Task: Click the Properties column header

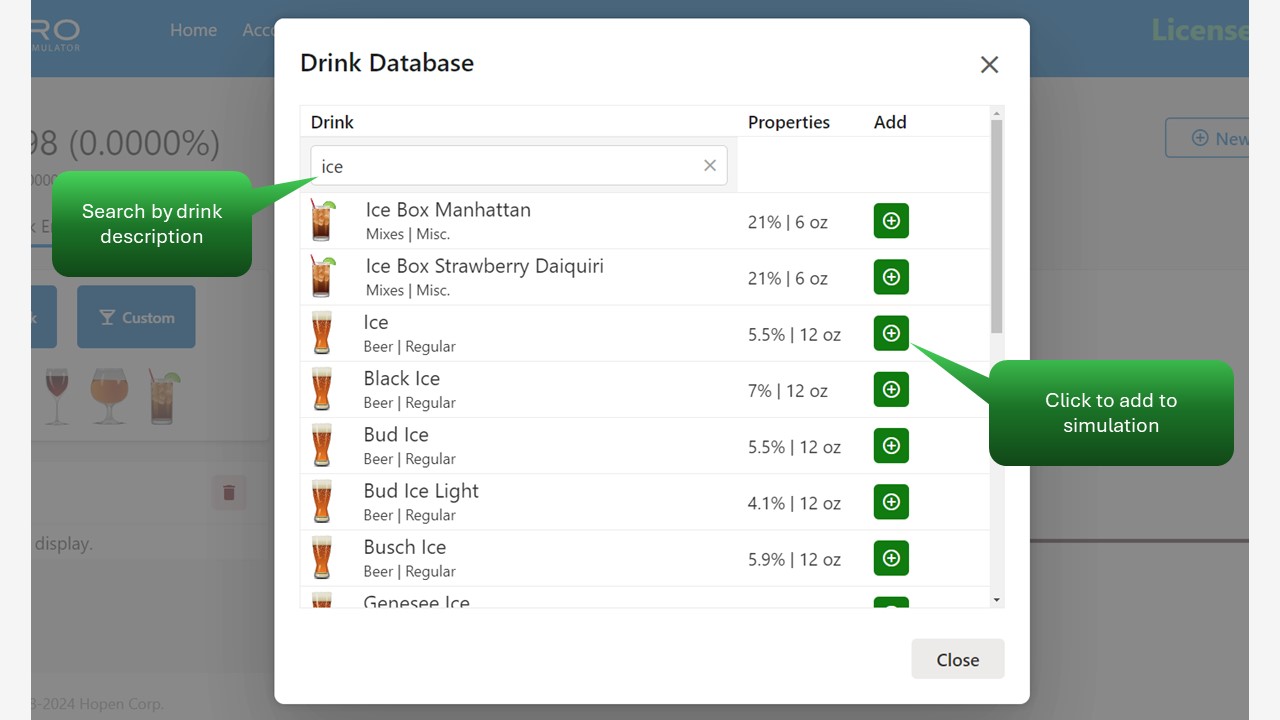Action: (x=789, y=122)
